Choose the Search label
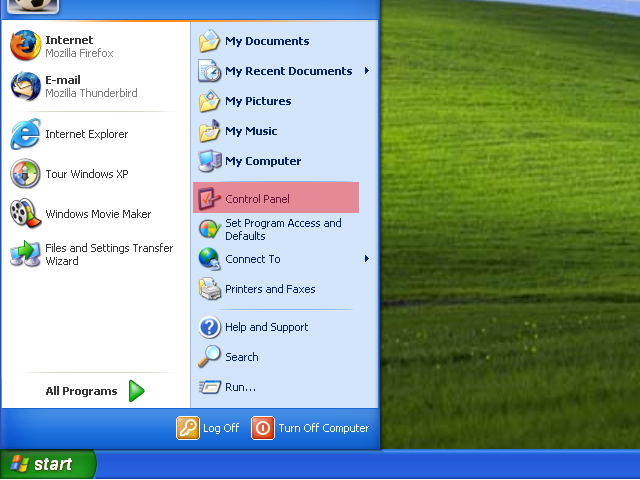 click(242, 357)
